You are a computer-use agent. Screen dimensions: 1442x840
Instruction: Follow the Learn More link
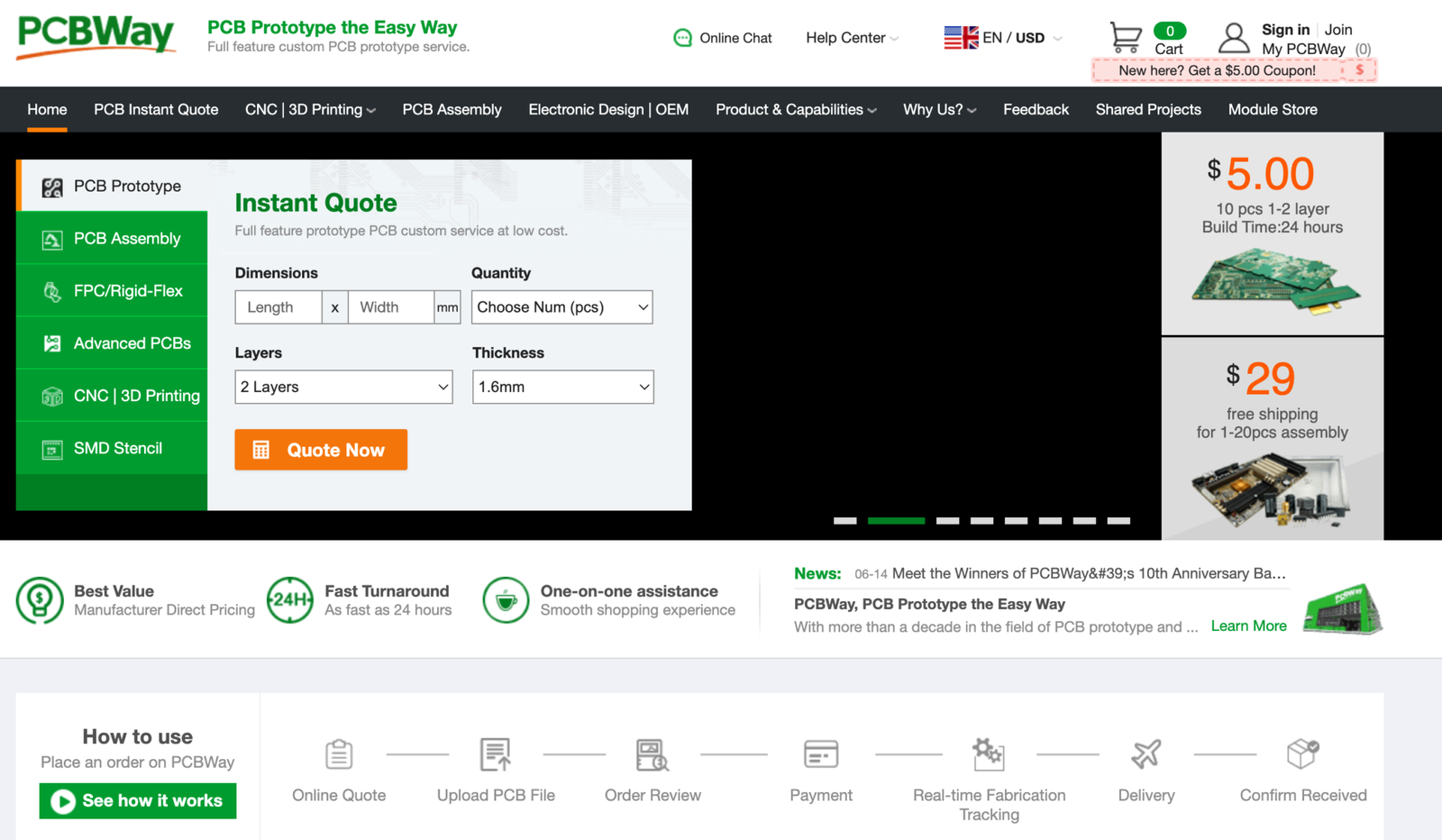(1248, 626)
